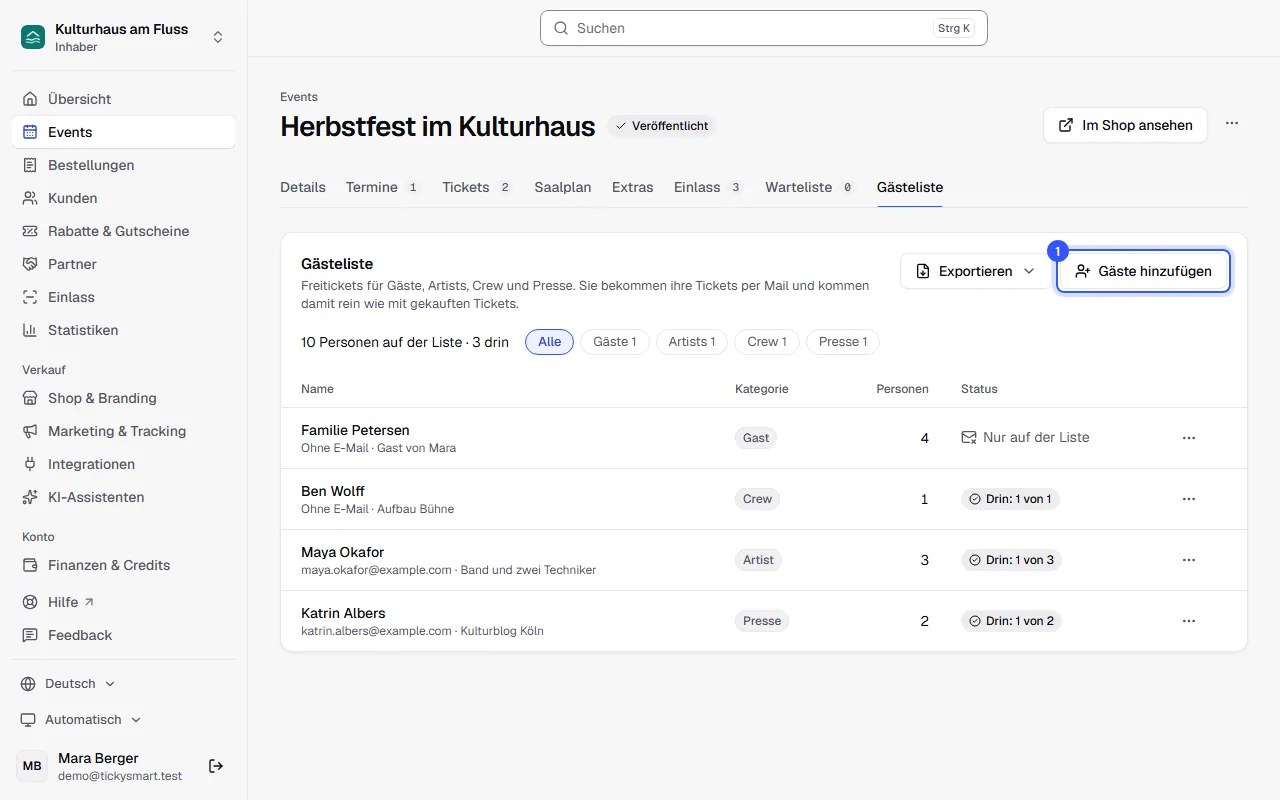
Task: Click the Rabatte & Gutscheine ticket icon
Action: tap(30, 231)
